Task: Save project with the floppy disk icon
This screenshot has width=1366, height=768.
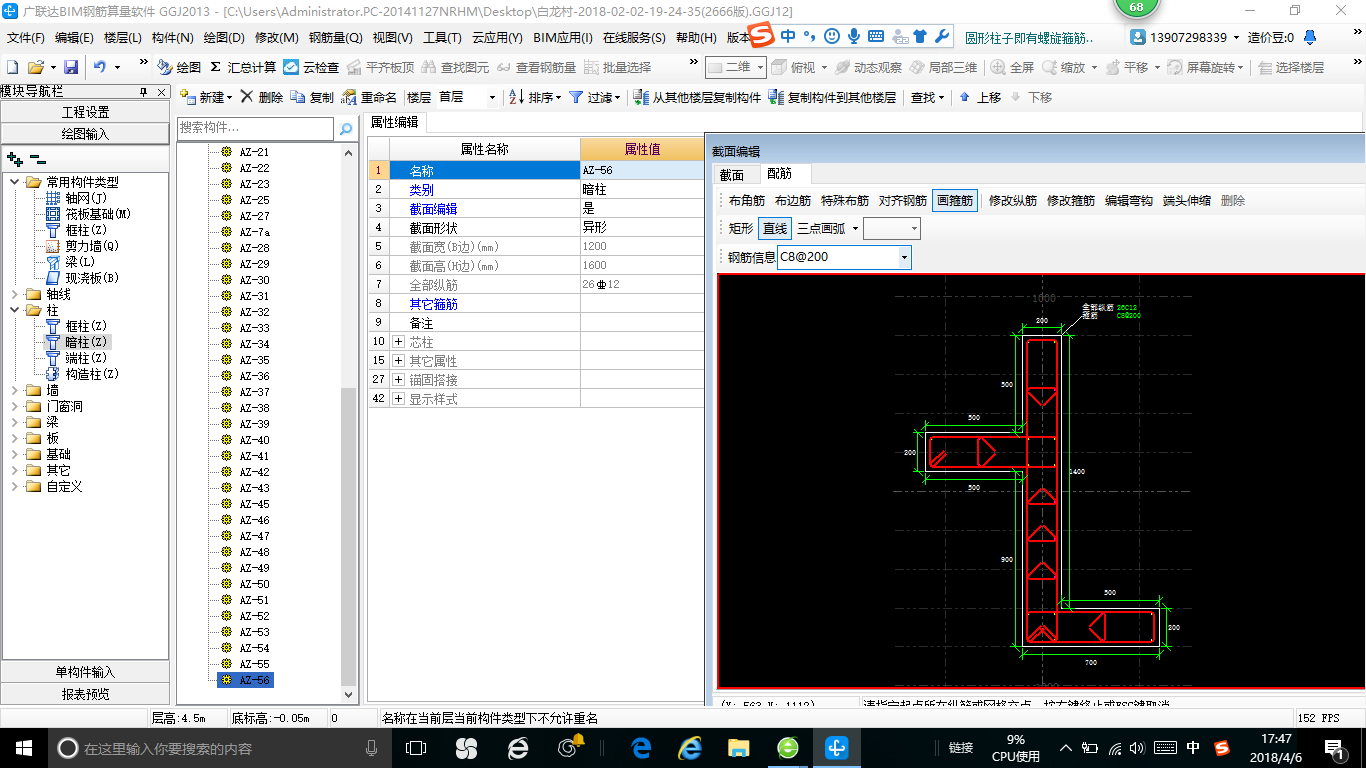Action: click(71, 67)
